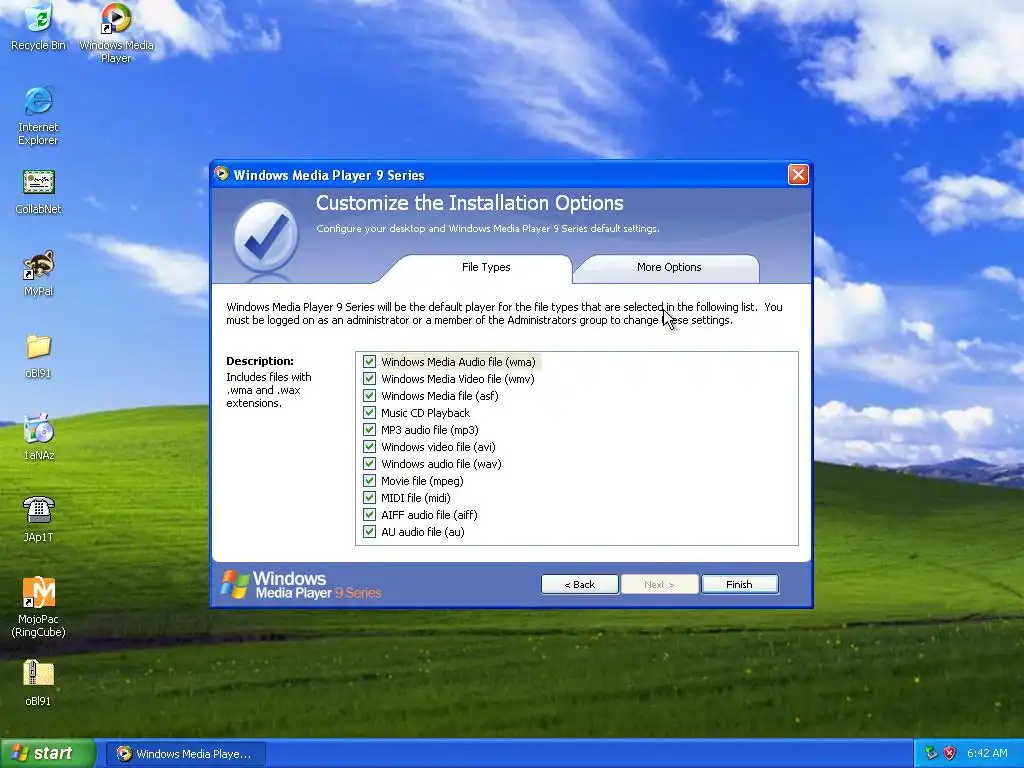
Task: Click Windows Media Player taskbar button
Action: tap(186, 754)
